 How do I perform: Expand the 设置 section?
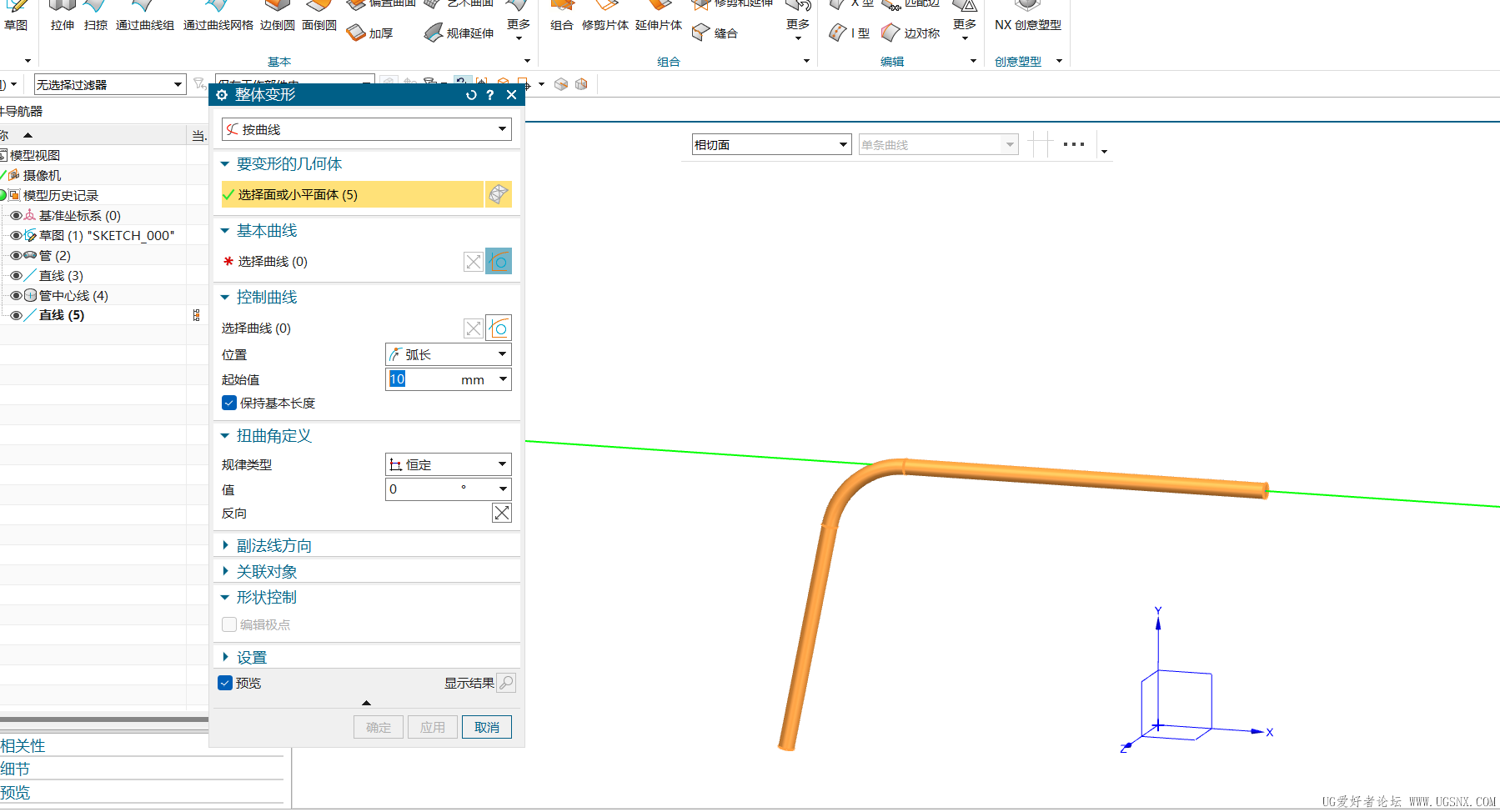coord(251,657)
